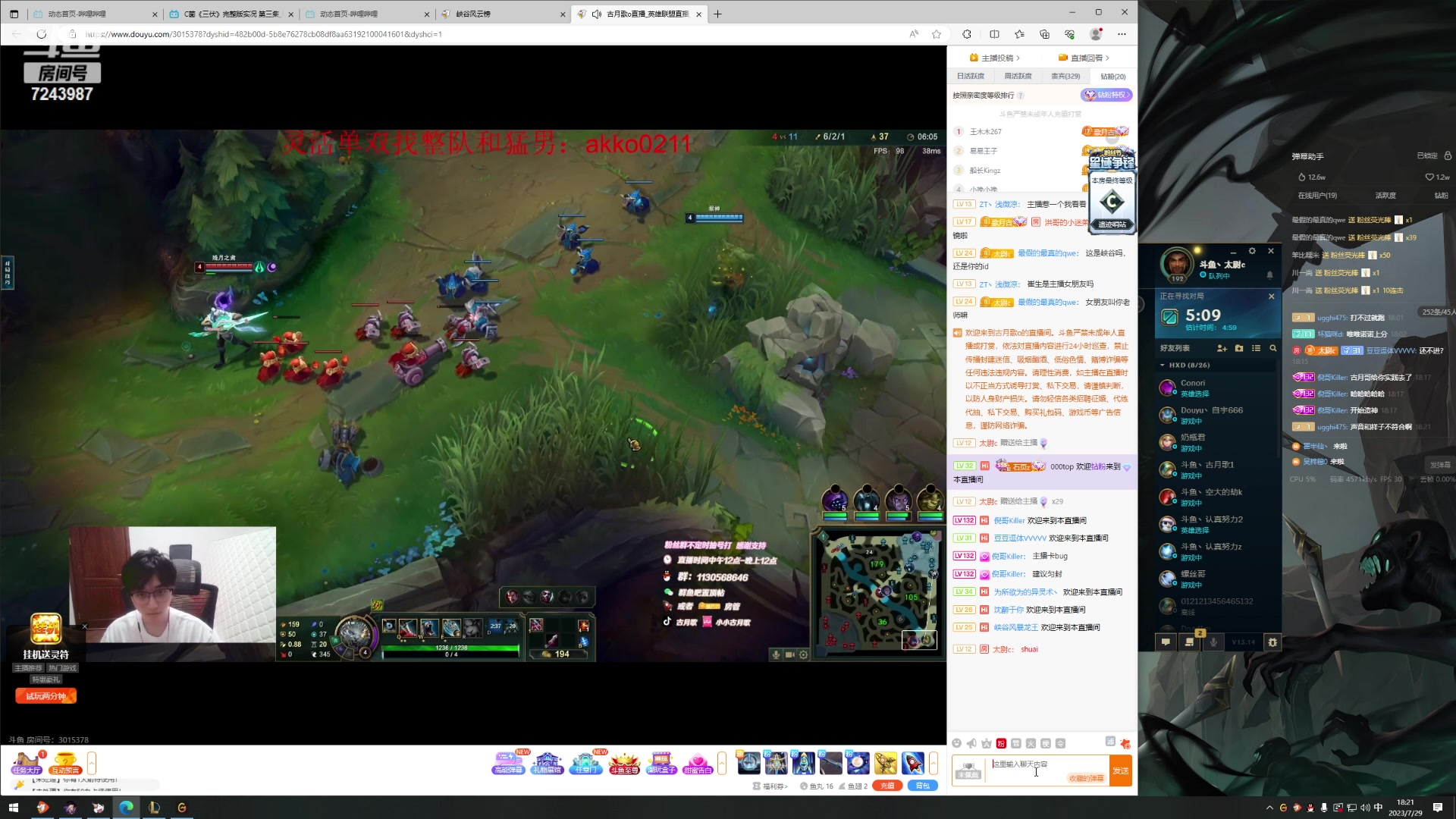Viewport: 1456px width, 819px height.
Task: Open the new tab plus button
Action: [717, 14]
